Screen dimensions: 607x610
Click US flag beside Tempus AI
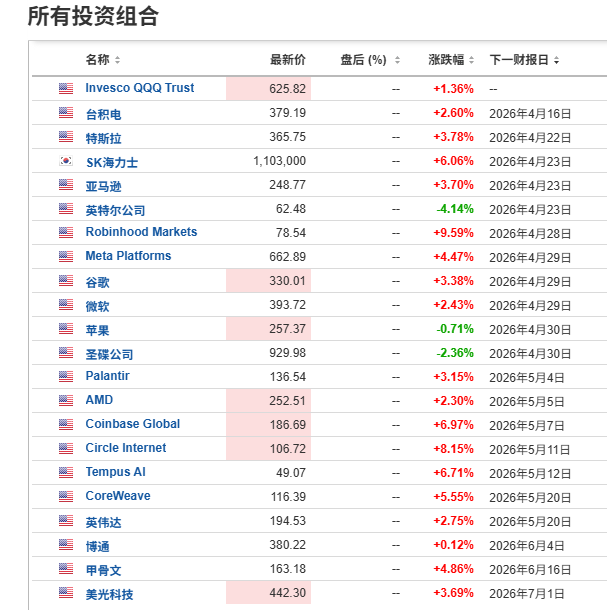point(66,473)
